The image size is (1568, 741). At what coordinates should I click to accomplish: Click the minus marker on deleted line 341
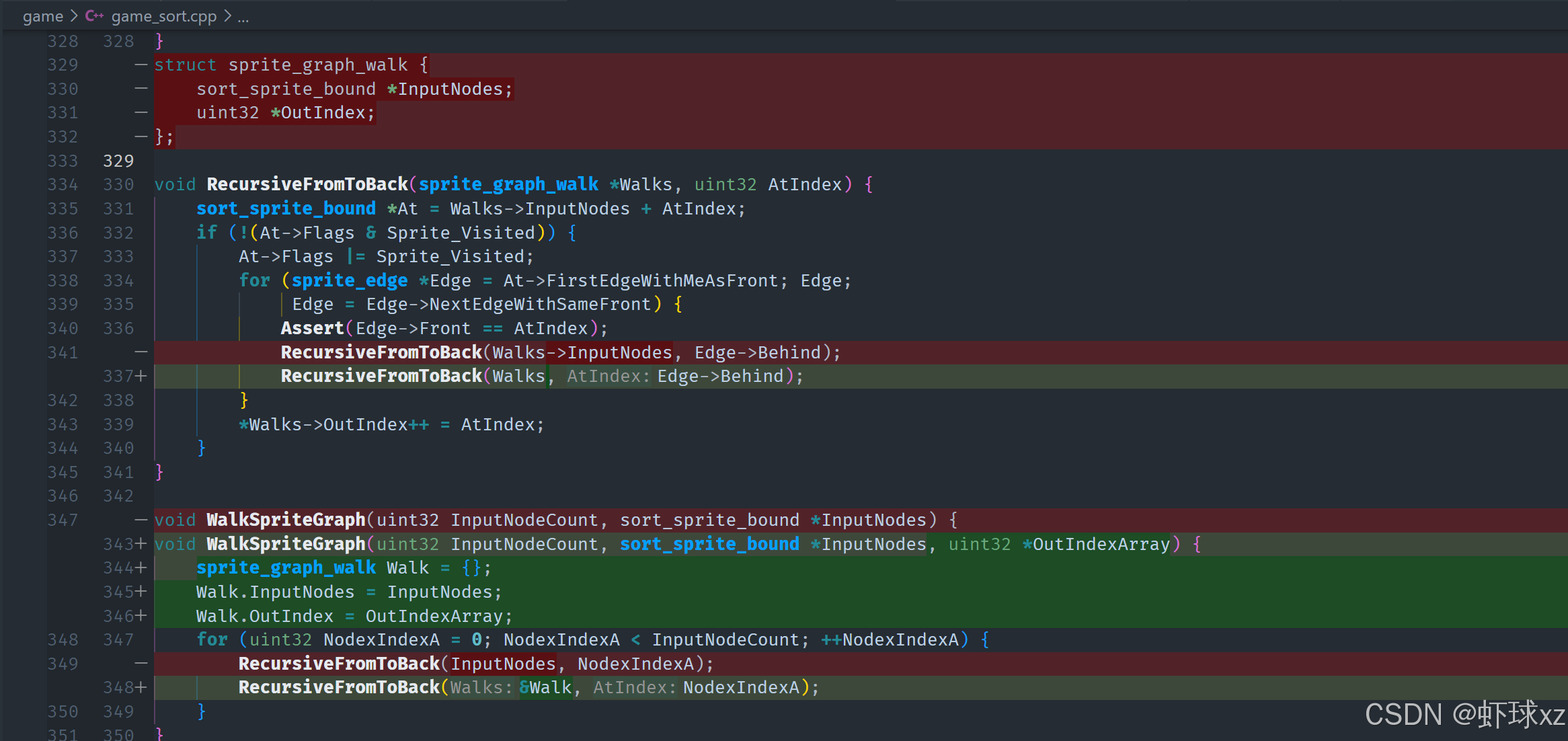[x=141, y=352]
